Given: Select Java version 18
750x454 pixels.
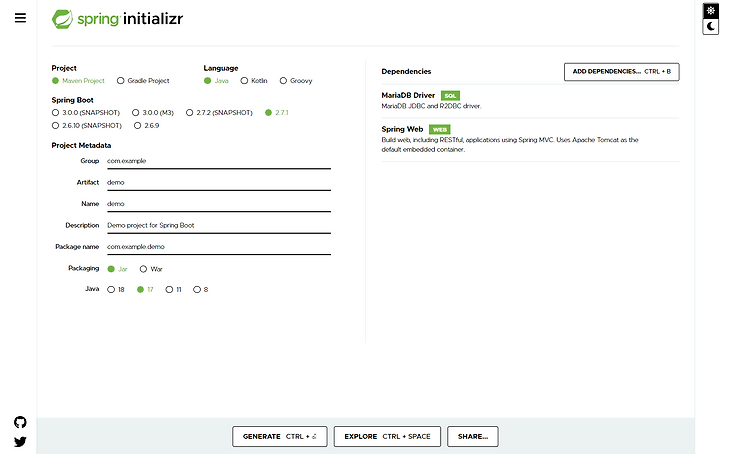Looking at the screenshot, I should coord(116,289).
